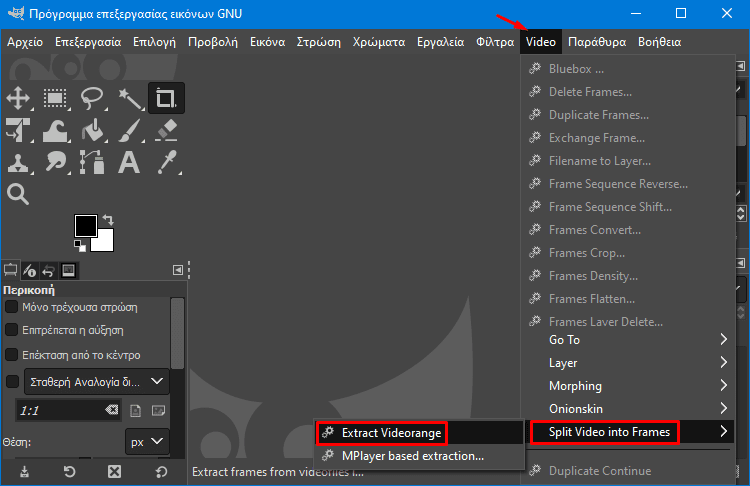Swap foreground and background colors
Image resolution: width=750 pixels, height=486 pixels.
[x=109, y=220]
